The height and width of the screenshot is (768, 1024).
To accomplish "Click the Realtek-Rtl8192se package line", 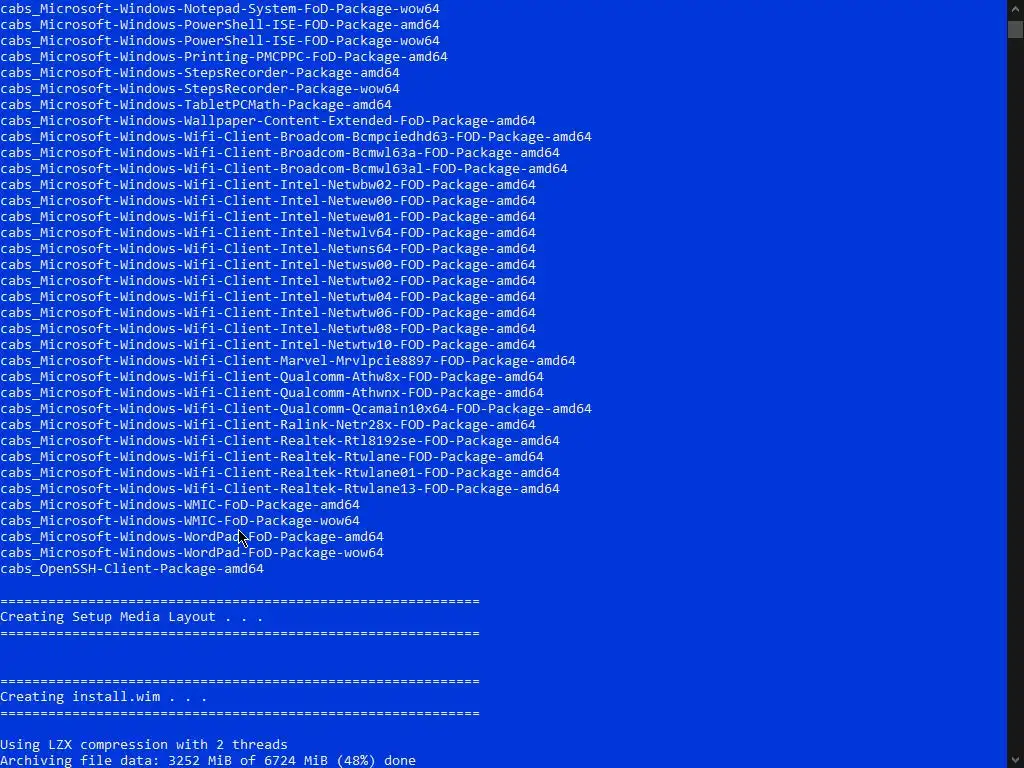I will (x=280, y=441).
